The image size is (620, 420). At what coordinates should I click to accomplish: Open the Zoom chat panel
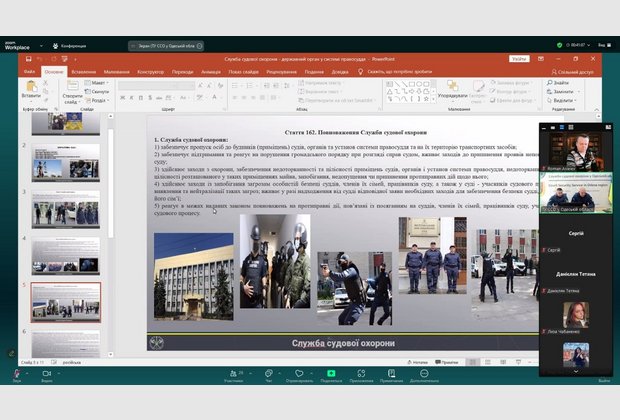click(268, 373)
